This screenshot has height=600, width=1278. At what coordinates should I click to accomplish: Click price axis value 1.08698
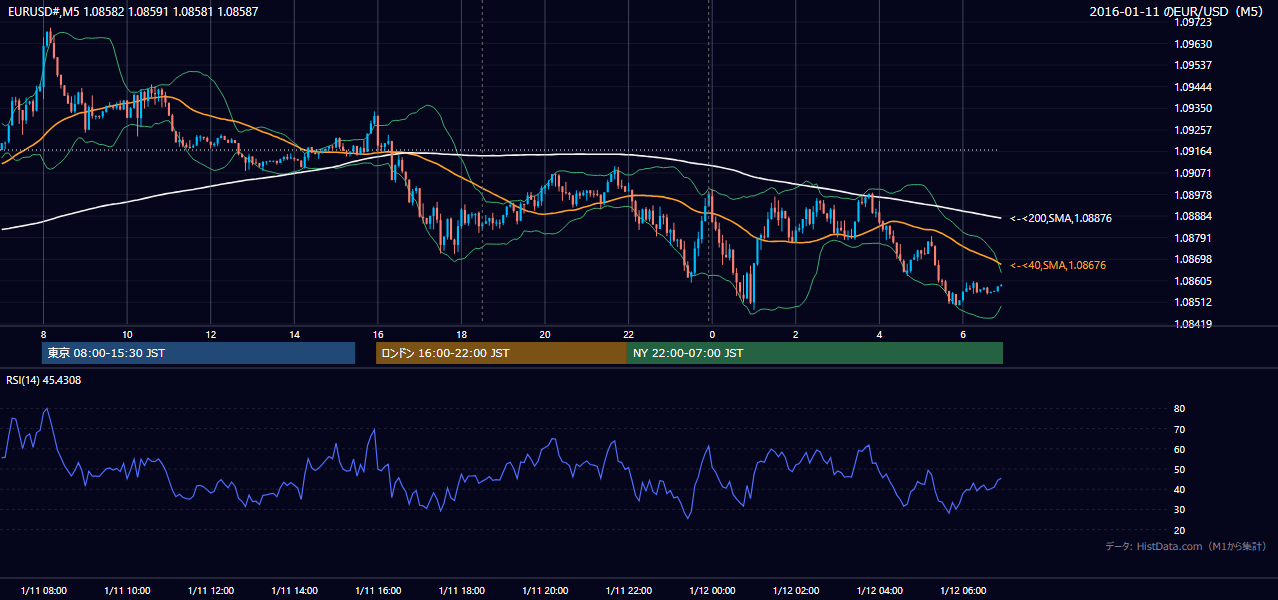[1194, 259]
